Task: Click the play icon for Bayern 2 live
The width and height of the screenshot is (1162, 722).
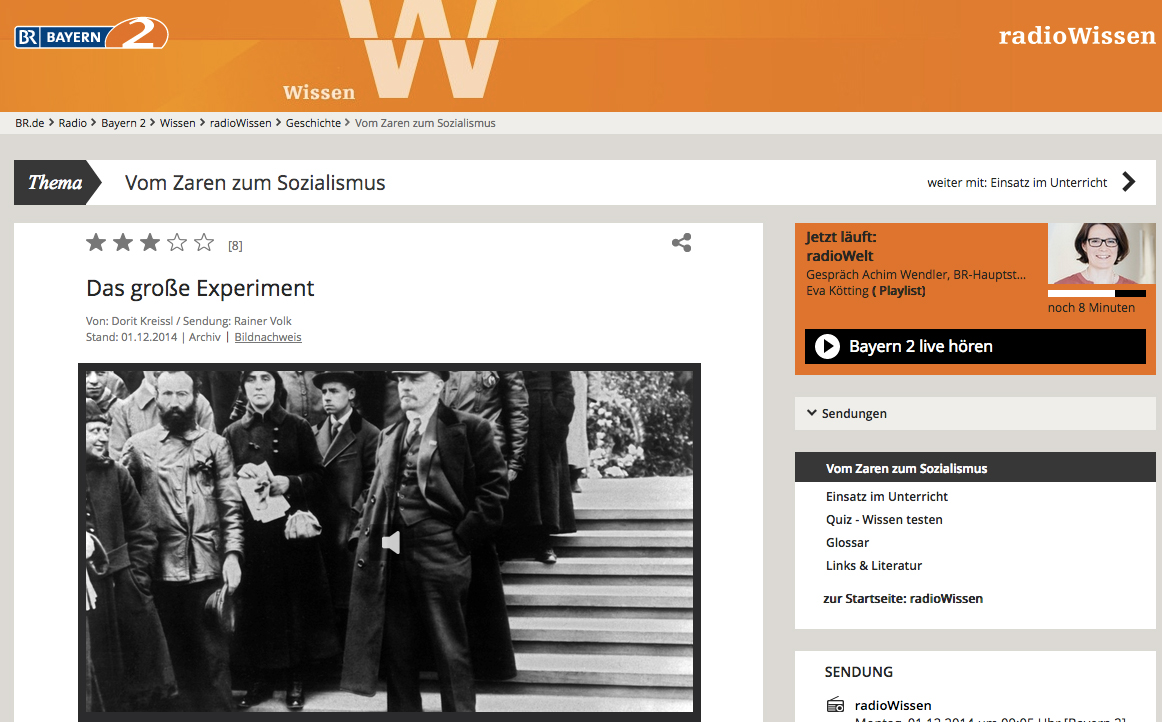Action: [827, 346]
